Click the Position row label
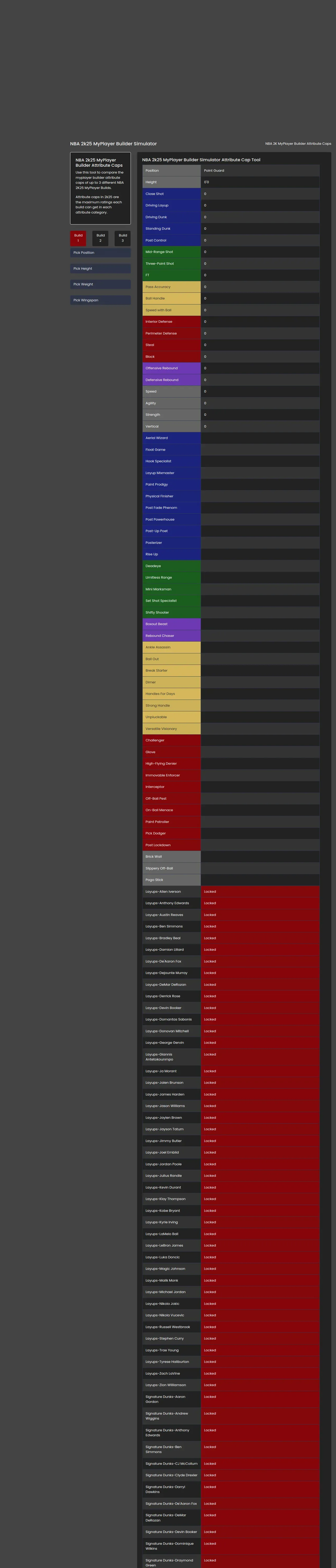 click(x=171, y=170)
